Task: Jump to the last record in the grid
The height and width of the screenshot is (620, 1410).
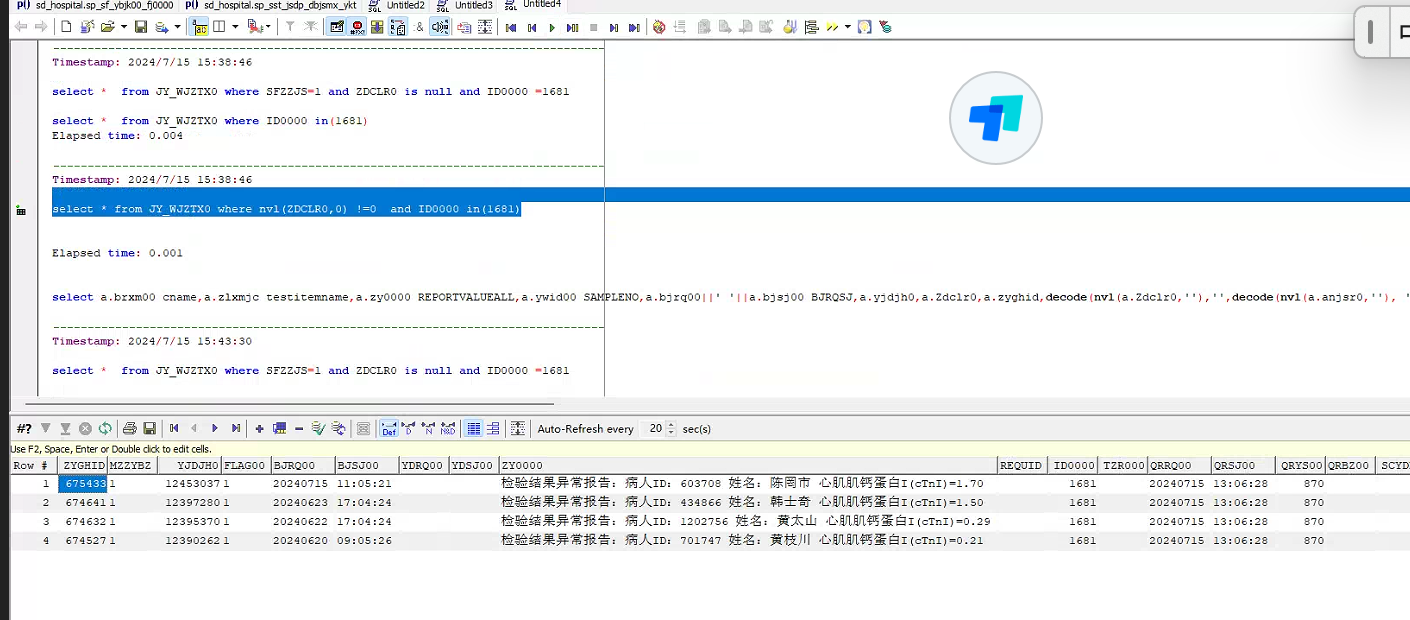Action: click(x=236, y=429)
